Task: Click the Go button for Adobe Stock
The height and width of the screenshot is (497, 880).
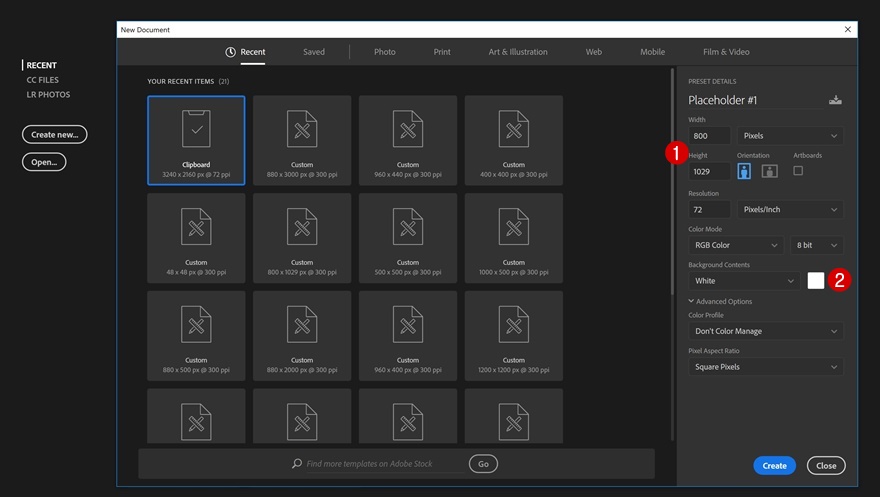Action: click(483, 464)
